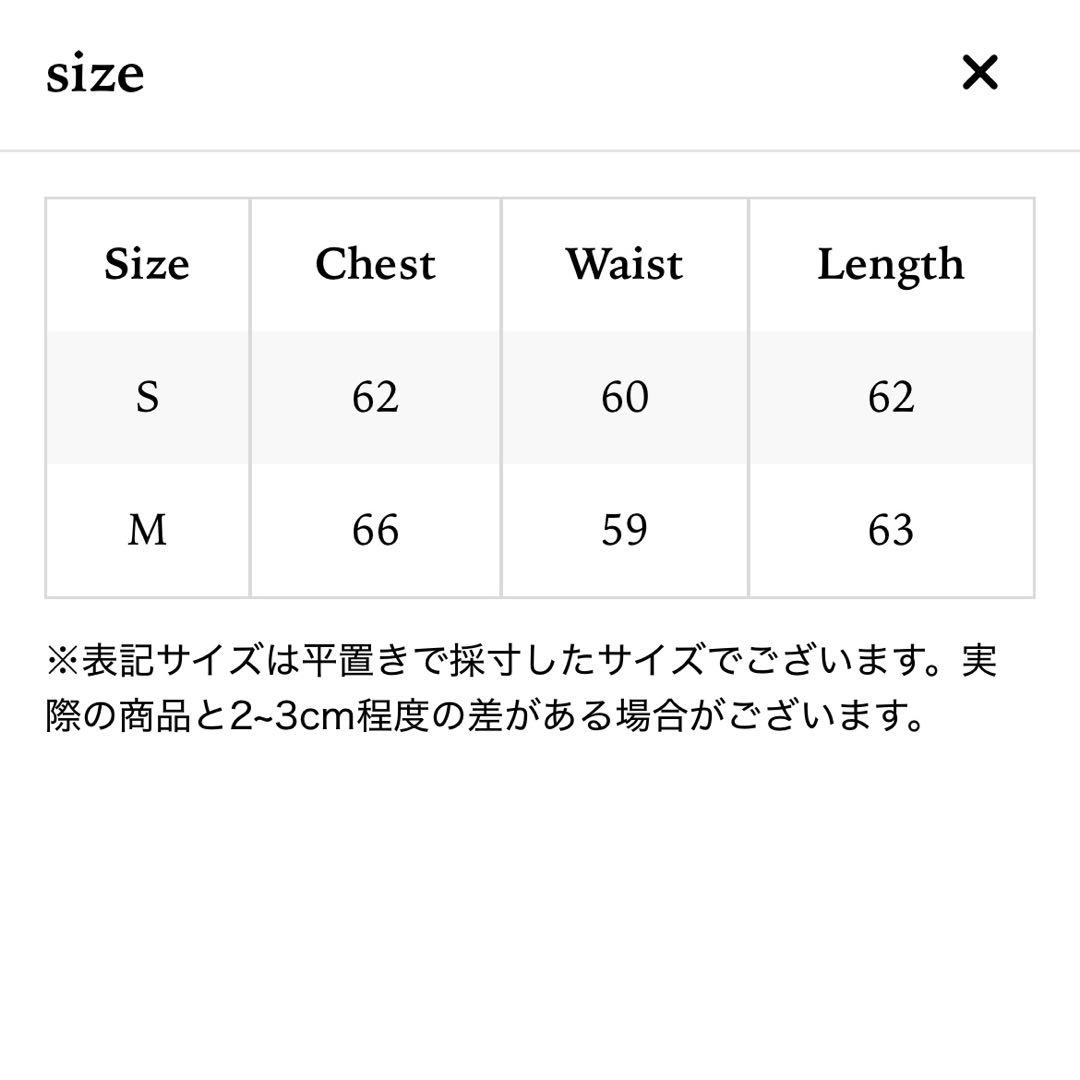
Task: Select the length value 63 for size M
Action: coord(891,530)
